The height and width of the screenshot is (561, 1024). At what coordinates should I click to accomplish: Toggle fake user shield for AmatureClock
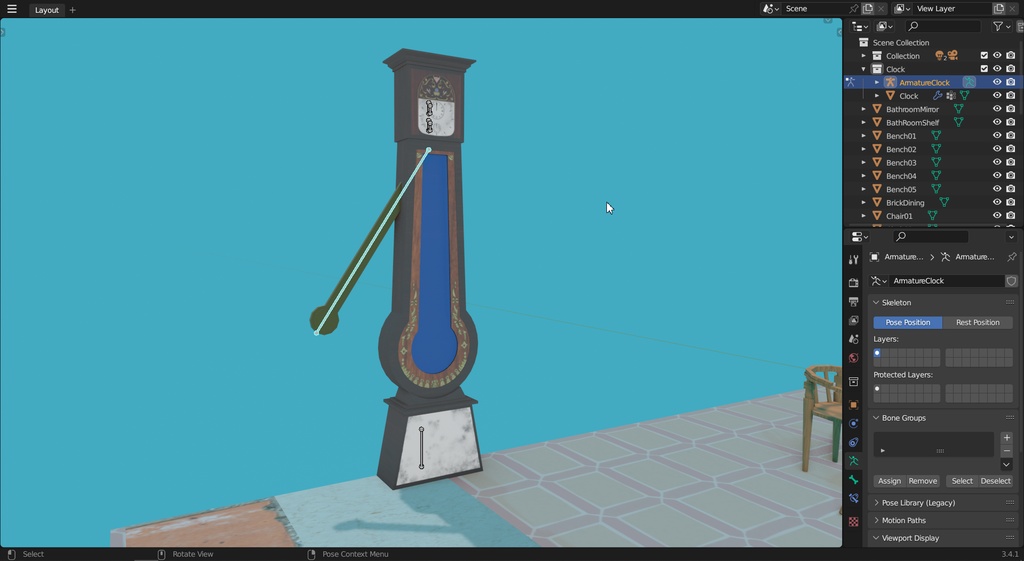coord(1012,281)
